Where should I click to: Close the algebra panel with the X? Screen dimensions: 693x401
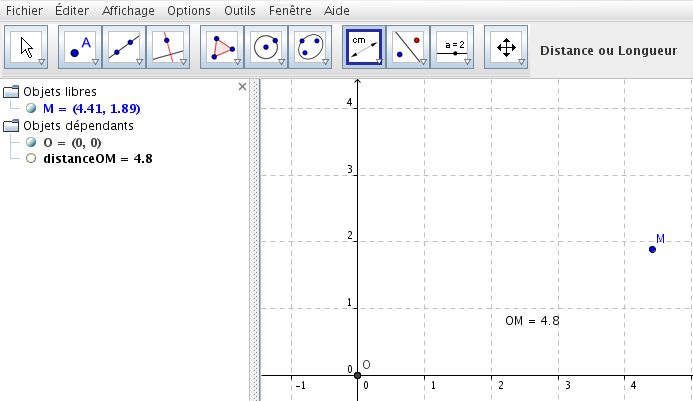tap(241, 87)
